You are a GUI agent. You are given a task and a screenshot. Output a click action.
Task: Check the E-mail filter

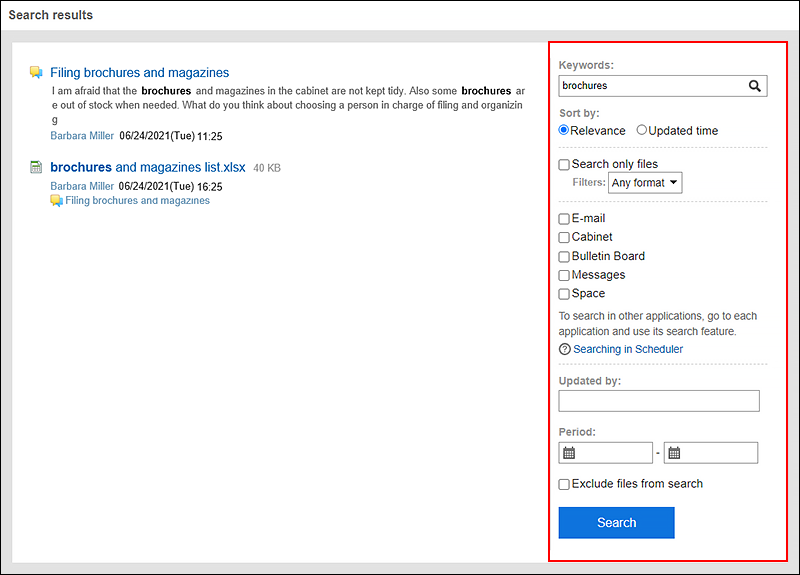tap(564, 219)
